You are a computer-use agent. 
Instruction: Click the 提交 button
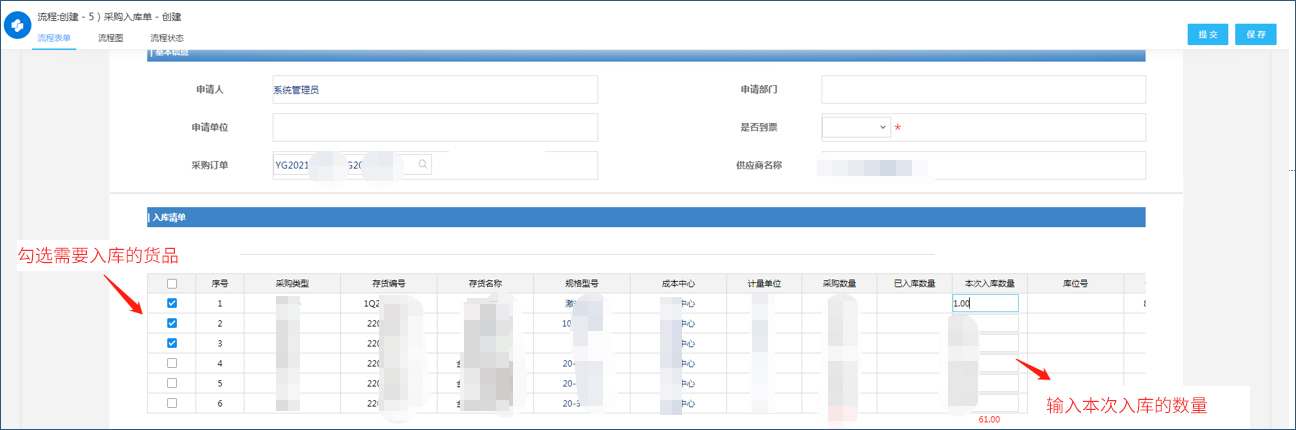1207,34
